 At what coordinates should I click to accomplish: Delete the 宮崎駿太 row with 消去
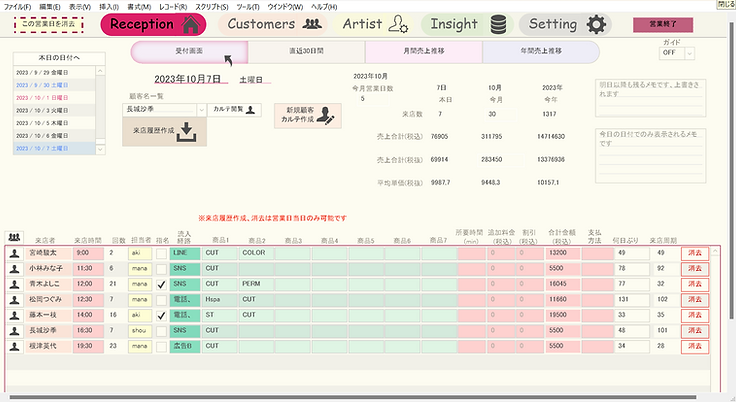(695, 254)
